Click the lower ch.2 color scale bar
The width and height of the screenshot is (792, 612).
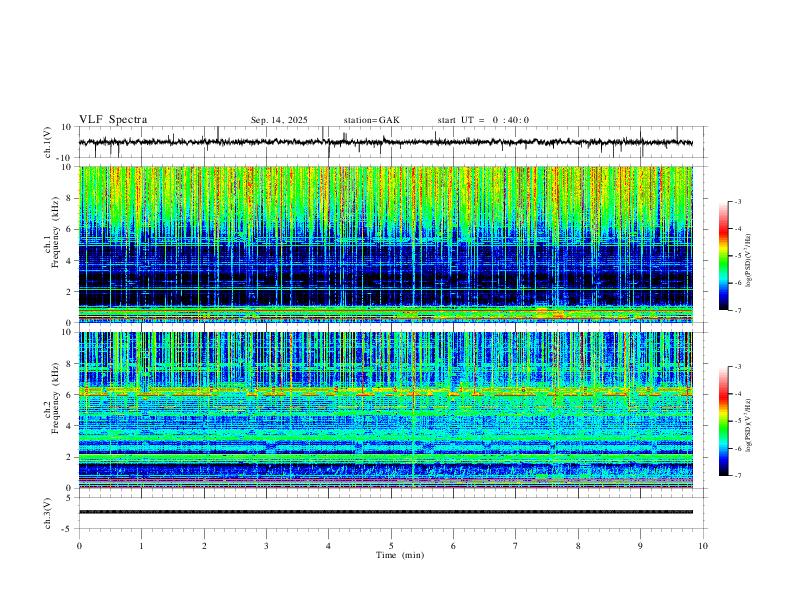pyautogui.click(x=723, y=421)
